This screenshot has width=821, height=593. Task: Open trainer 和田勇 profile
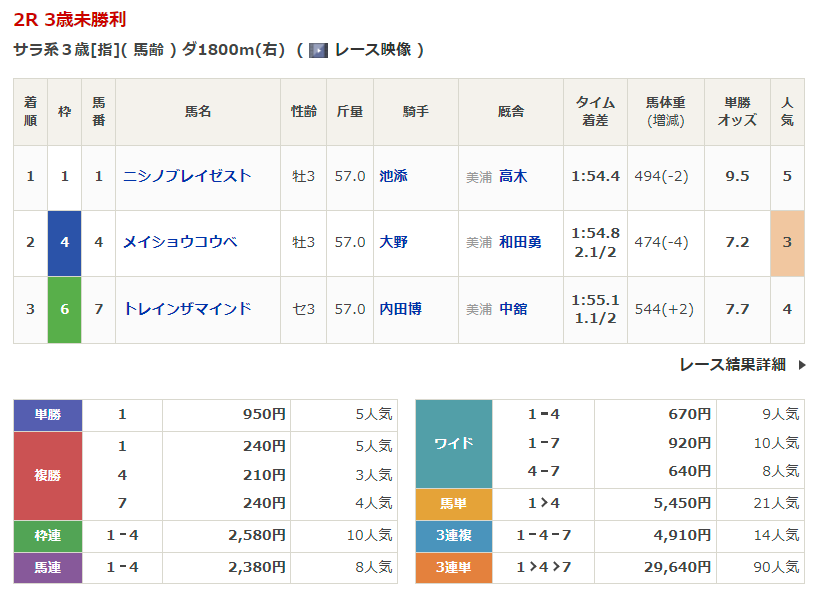520,242
